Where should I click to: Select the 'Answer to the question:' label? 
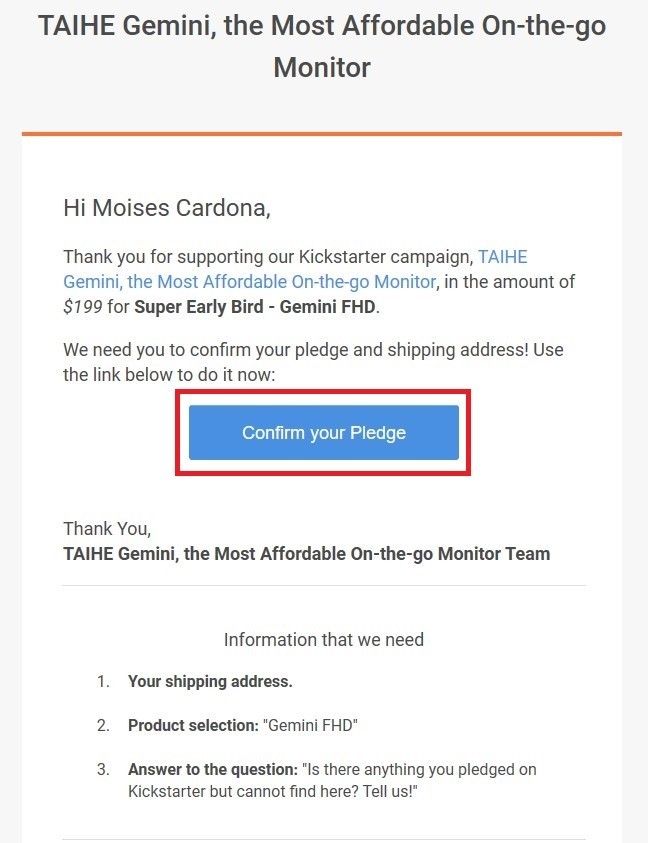click(x=213, y=770)
